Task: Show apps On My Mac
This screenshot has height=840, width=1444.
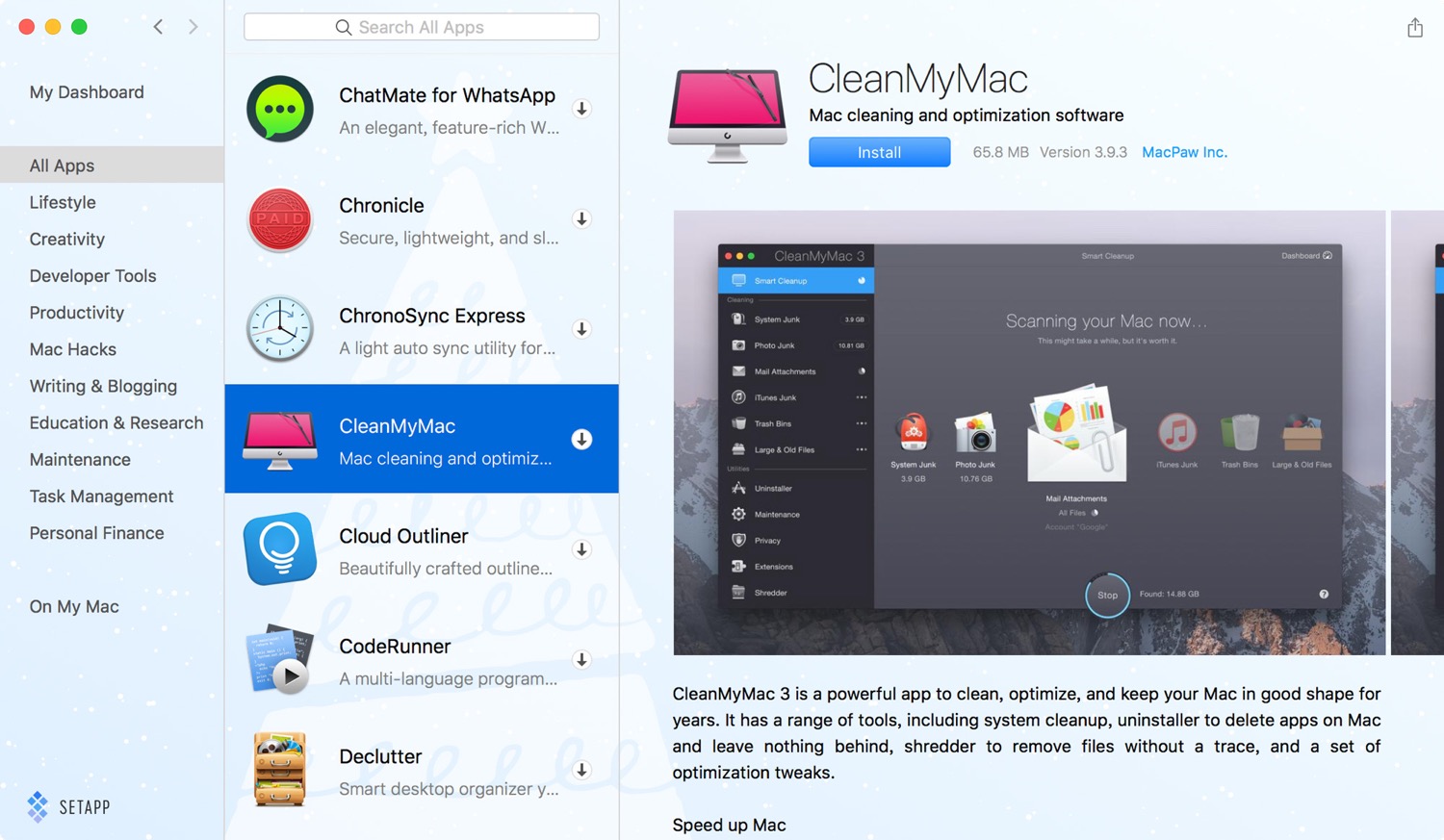Action: click(74, 606)
